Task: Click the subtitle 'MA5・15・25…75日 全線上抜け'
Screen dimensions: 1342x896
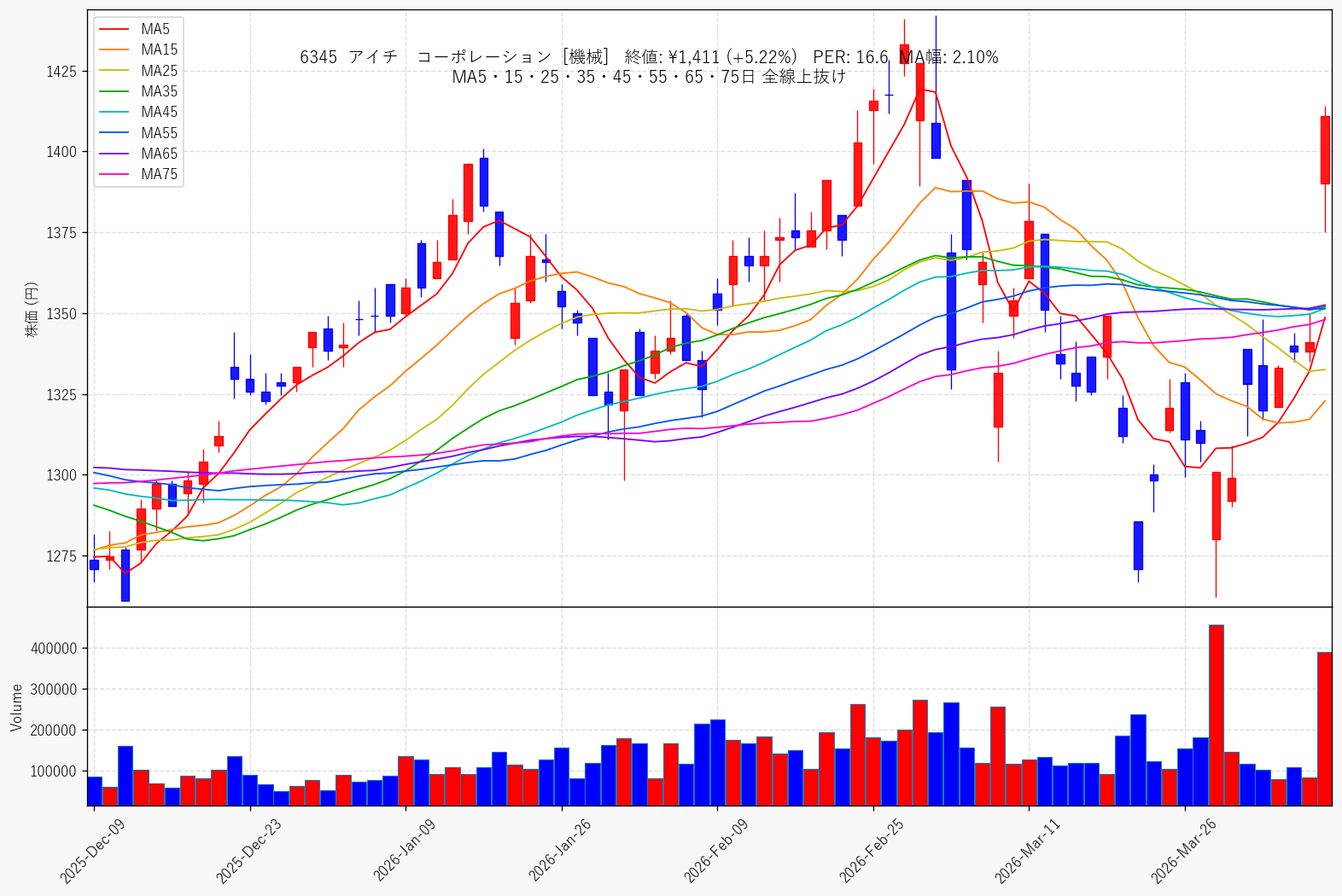Action: coord(649,77)
